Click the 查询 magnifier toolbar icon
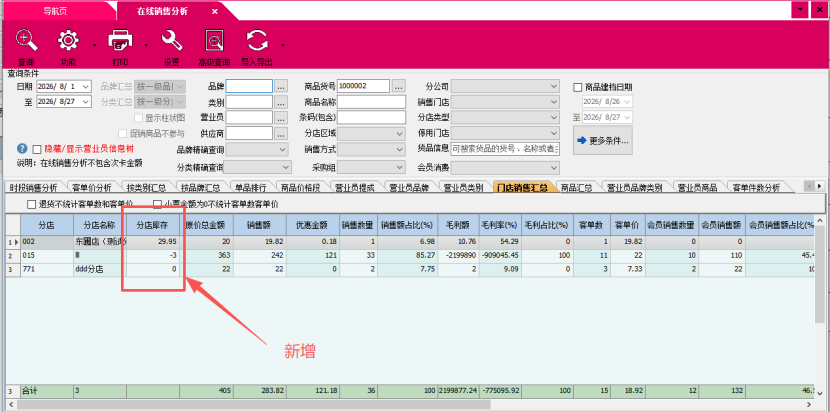830x412 pixels. pos(26,41)
